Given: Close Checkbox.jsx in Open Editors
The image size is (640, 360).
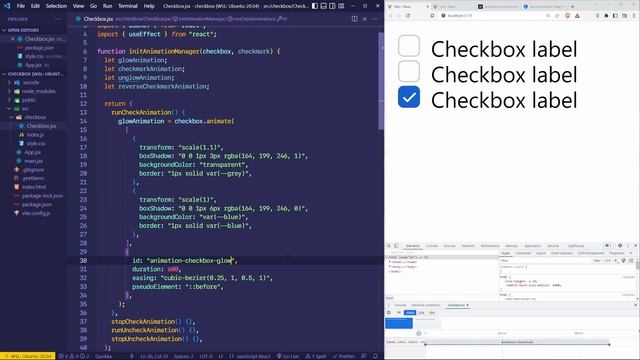Looking at the screenshot, I should click(13, 39).
